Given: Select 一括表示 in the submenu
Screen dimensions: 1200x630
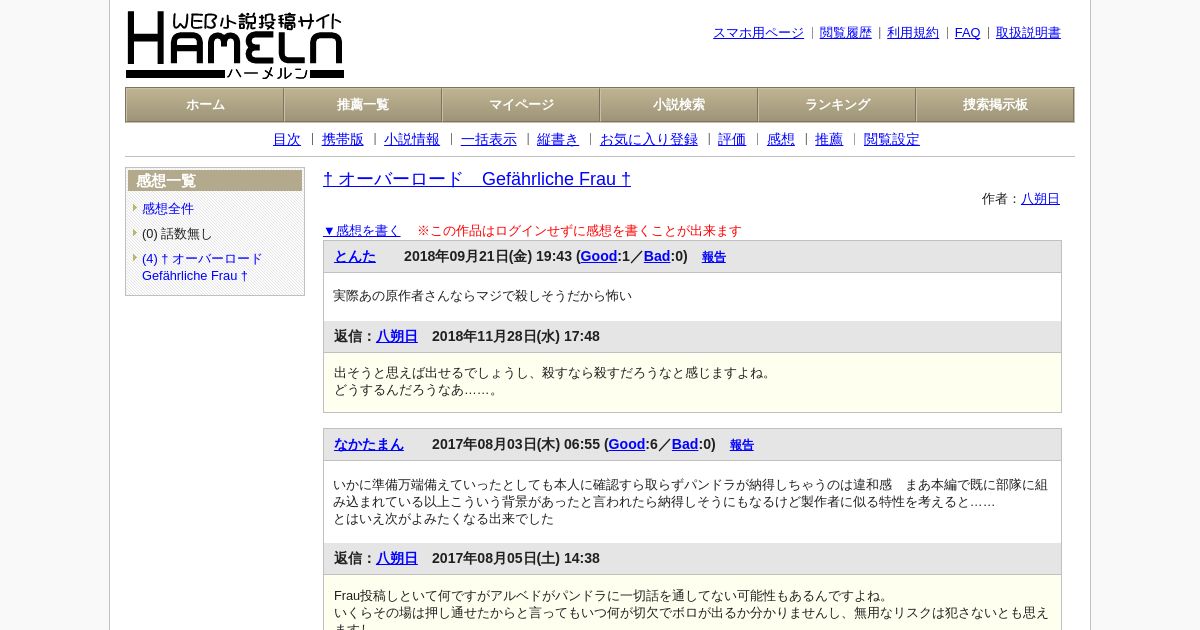Looking at the screenshot, I should (x=489, y=140).
